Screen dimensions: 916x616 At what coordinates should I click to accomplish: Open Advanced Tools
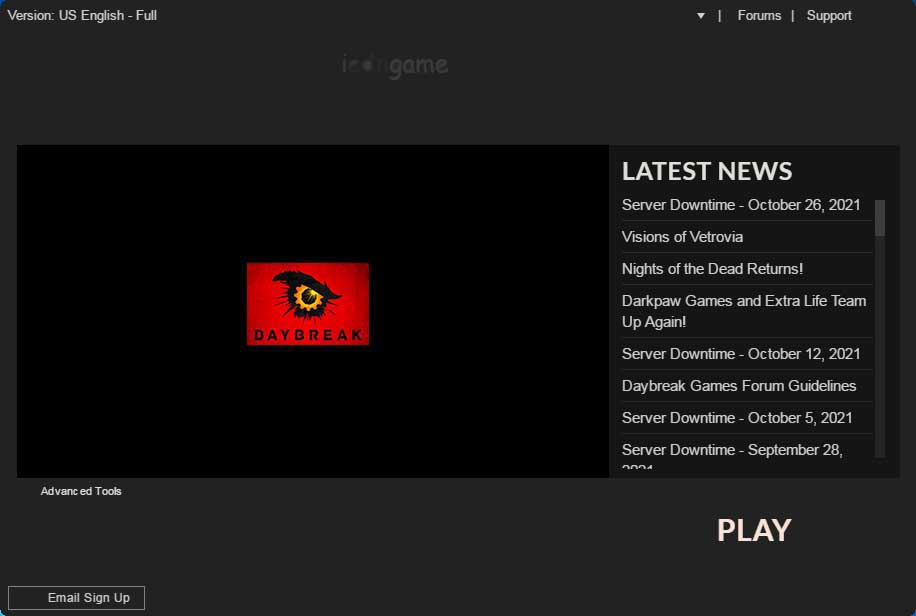81,492
